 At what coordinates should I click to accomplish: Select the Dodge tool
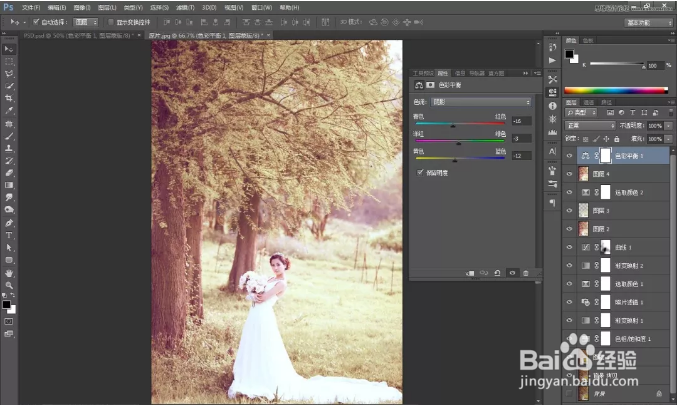(9, 210)
